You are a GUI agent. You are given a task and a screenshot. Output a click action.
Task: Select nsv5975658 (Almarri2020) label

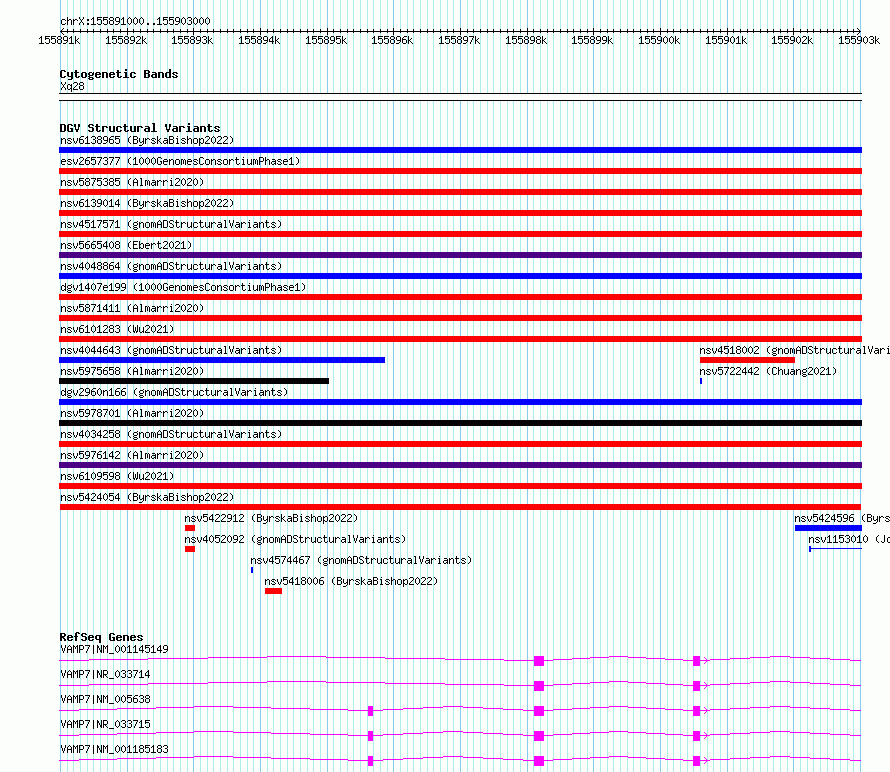[x=132, y=371]
